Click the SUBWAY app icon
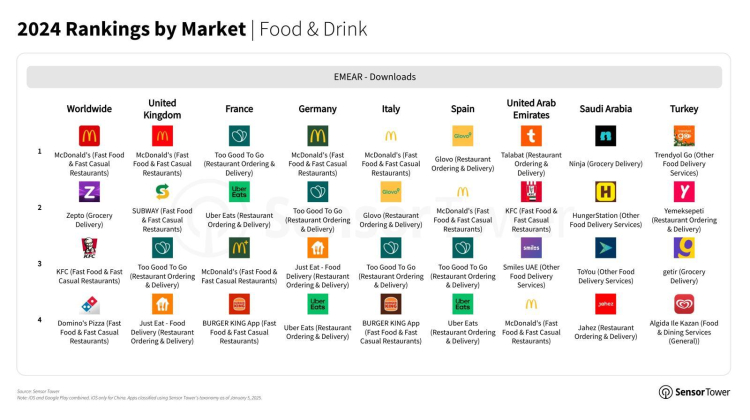This screenshot has height=420, width=750. [x=162, y=192]
